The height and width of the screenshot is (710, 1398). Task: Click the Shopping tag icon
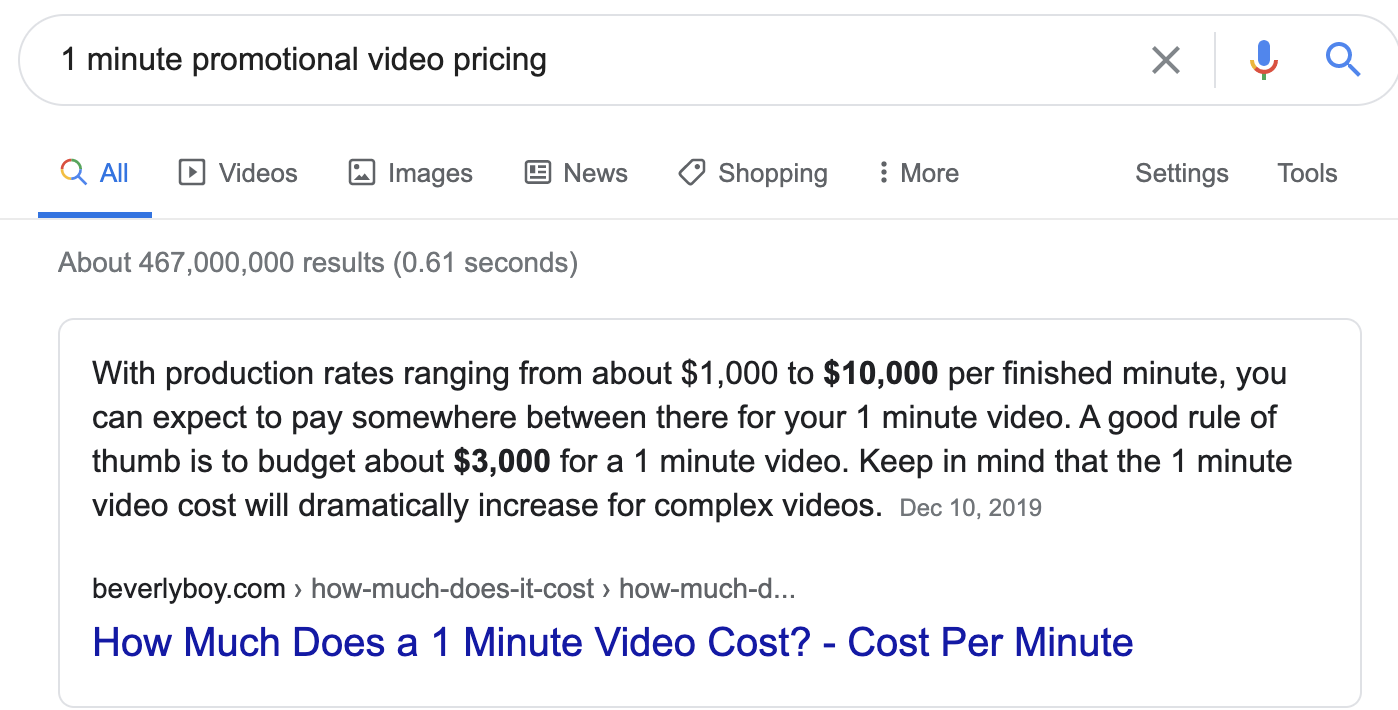coord(691,173)
